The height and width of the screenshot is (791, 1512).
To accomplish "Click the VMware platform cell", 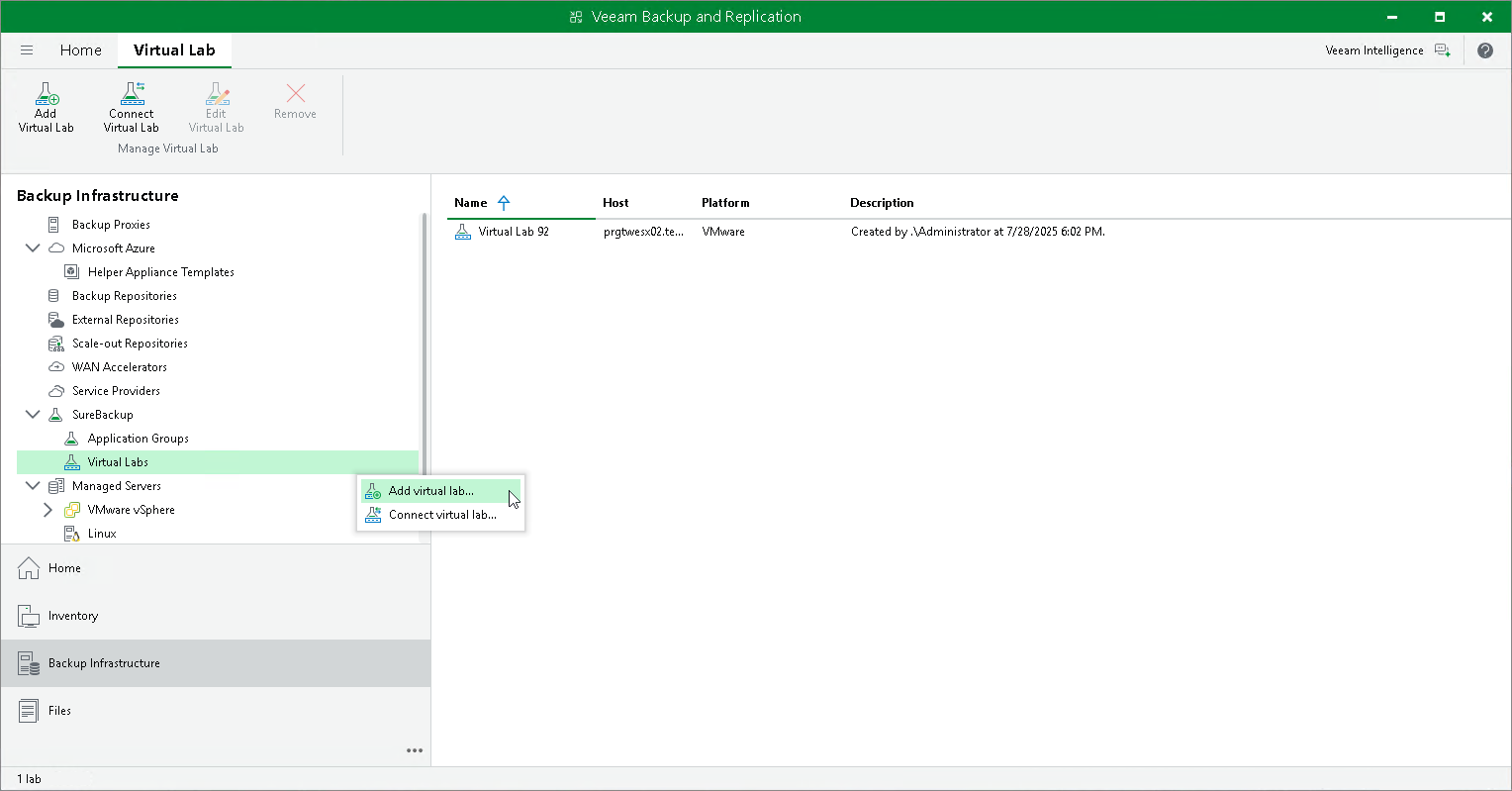I will (x=723, y=232).
